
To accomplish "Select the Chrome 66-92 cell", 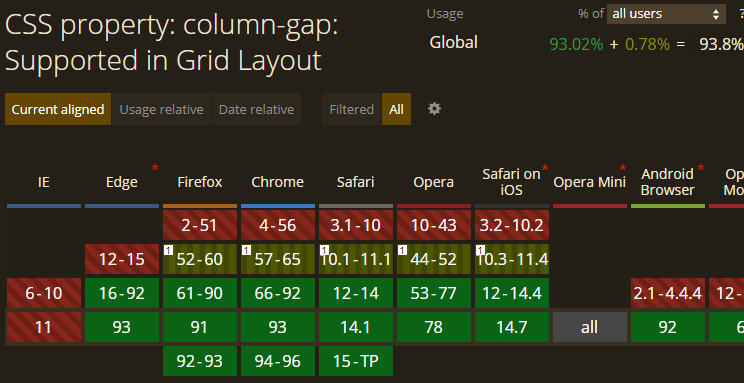I will [278, 293].
